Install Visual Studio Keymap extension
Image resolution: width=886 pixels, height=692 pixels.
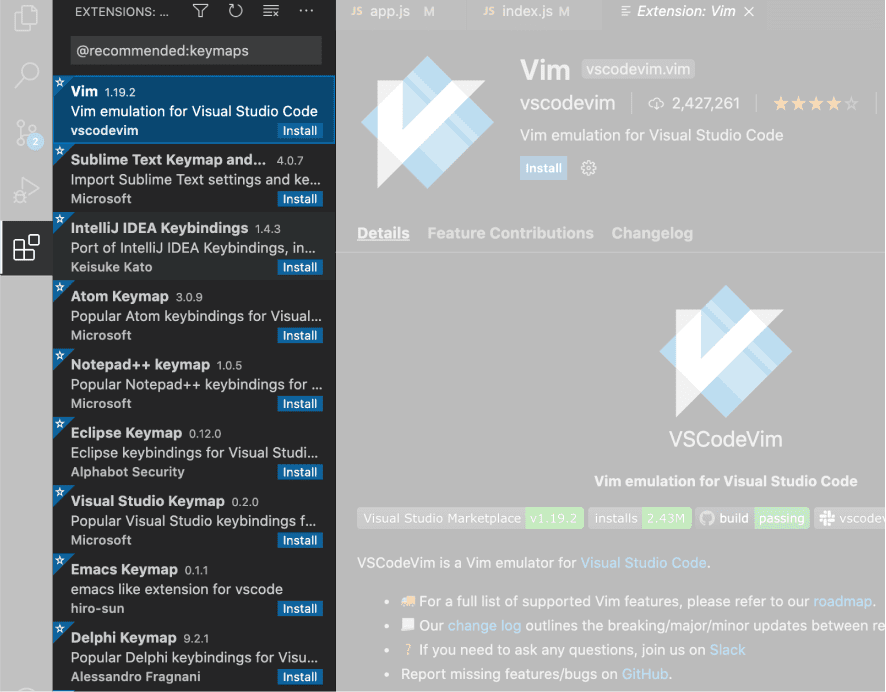[x=300, y=541]
